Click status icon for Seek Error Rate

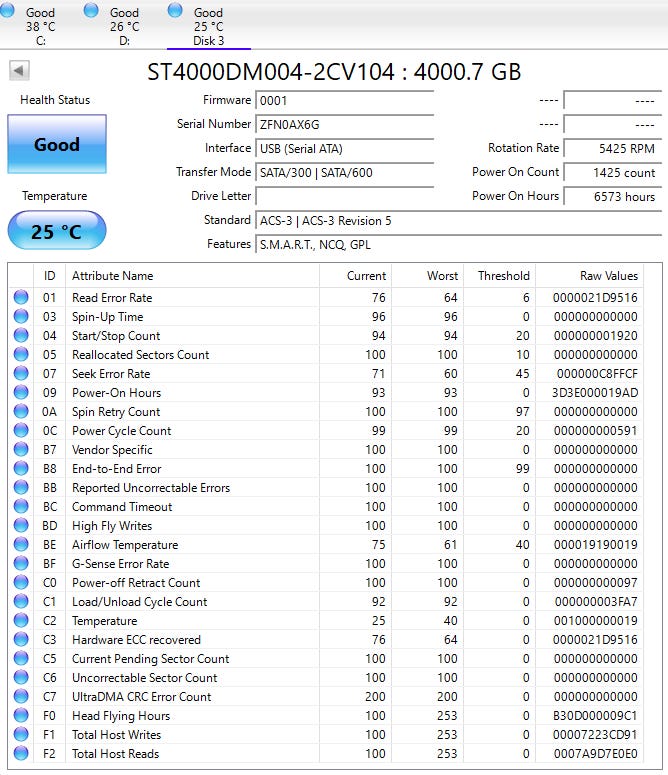(x=21, y=373)
